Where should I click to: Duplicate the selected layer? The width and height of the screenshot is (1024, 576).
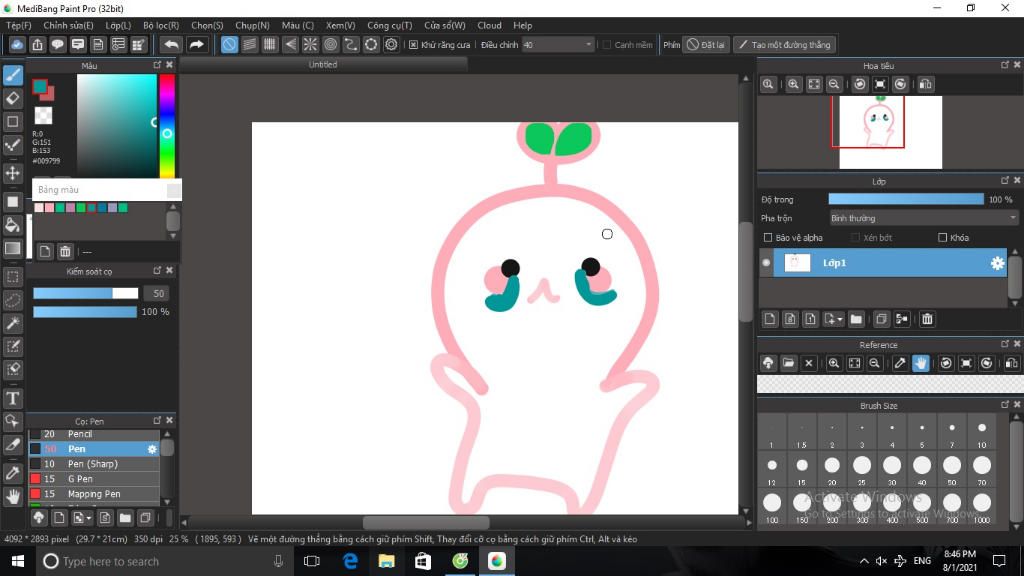[x=881, y=319]
